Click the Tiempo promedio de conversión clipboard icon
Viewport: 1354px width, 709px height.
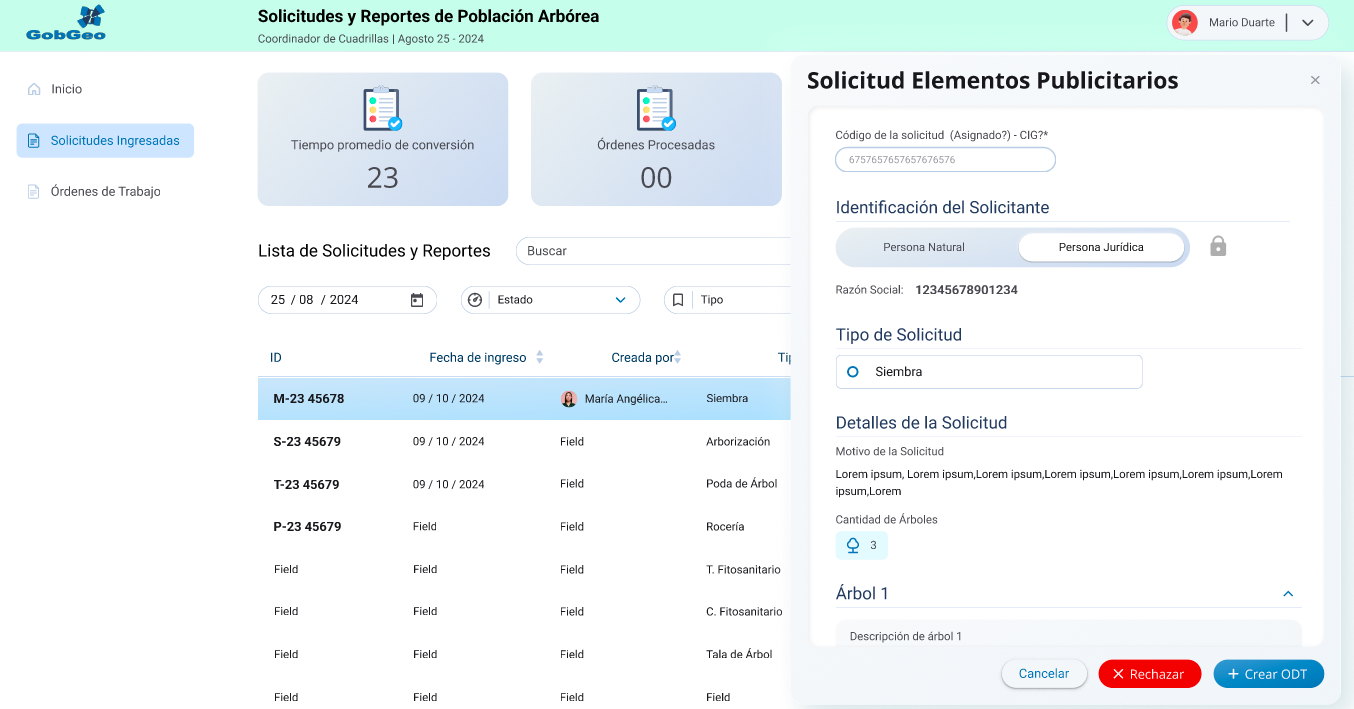[x=382, y=109]
